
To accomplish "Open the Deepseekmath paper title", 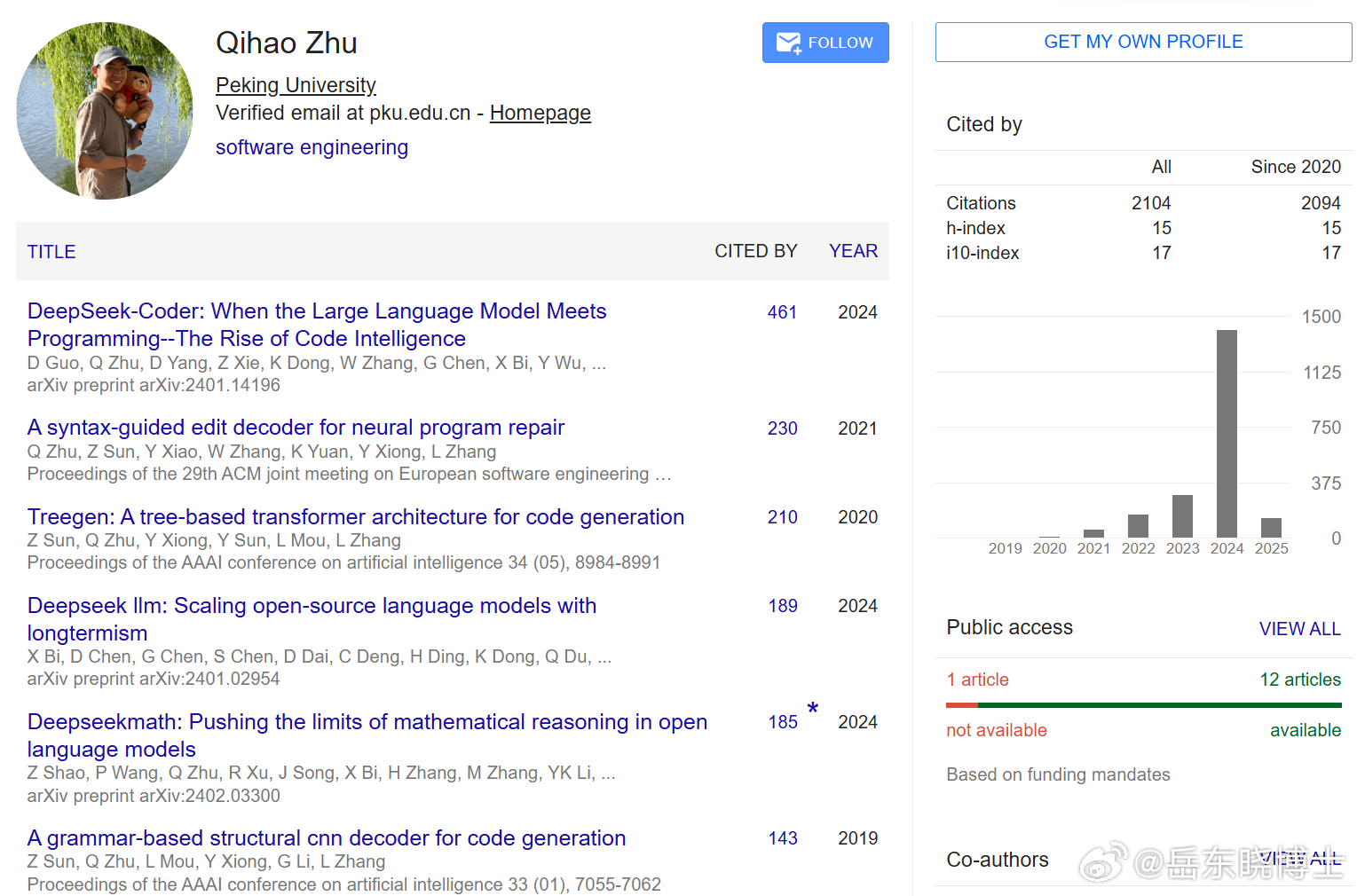I will point(367,735).
